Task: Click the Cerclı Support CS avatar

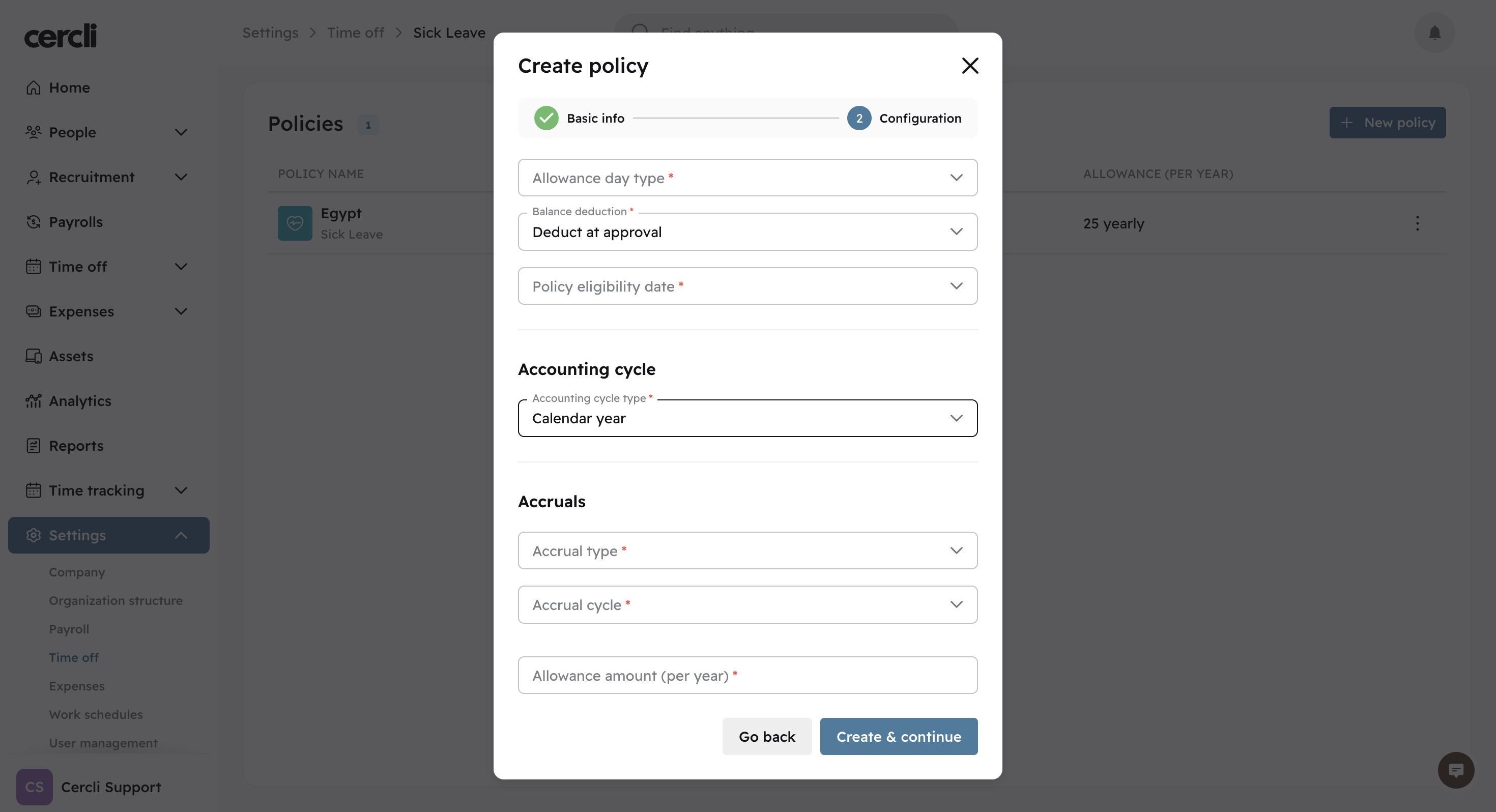Action: 34,787
